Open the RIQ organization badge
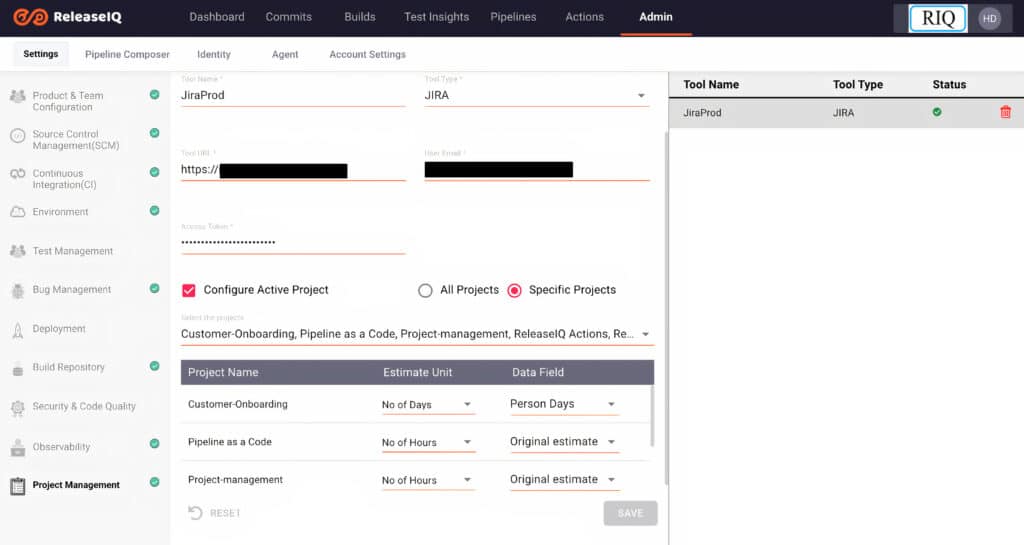1024x545 pixels. pyautogui.click(x=938, y=18)
